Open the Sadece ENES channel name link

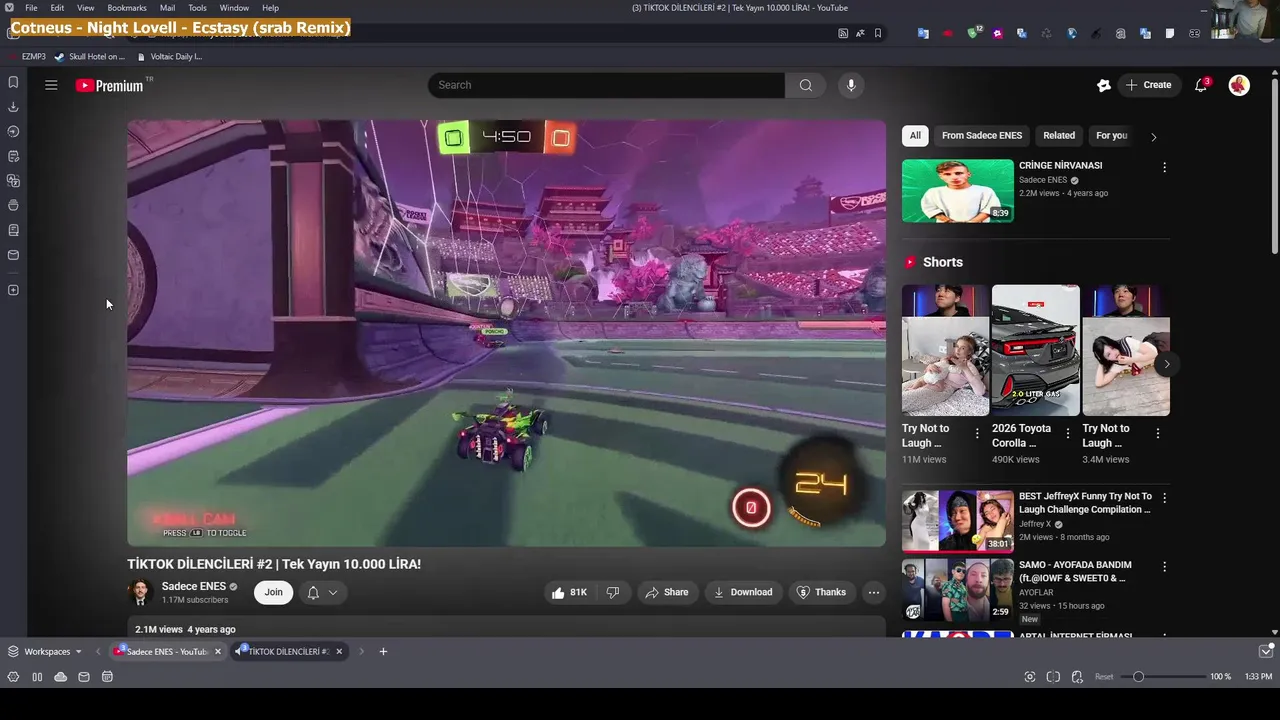194,586
